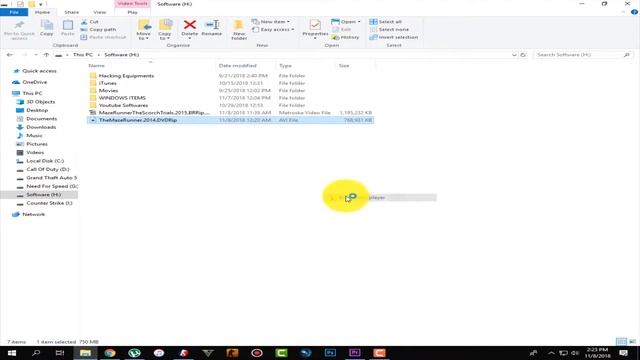Viewport: 640px width, 360px height.
Task: Click the Windows Start button
Action: point(11,353)
